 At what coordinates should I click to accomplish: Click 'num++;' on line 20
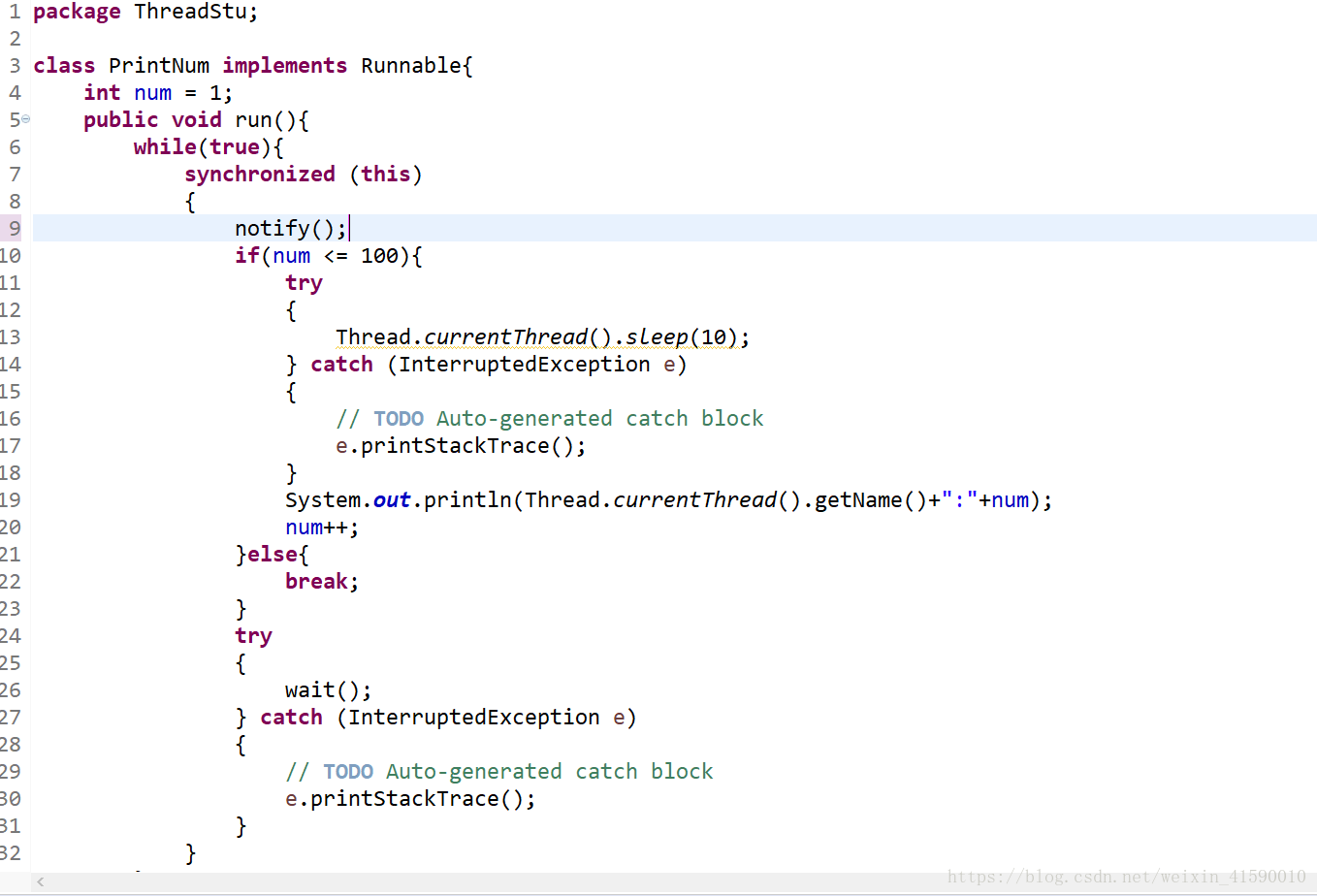(x=322, y=528)
